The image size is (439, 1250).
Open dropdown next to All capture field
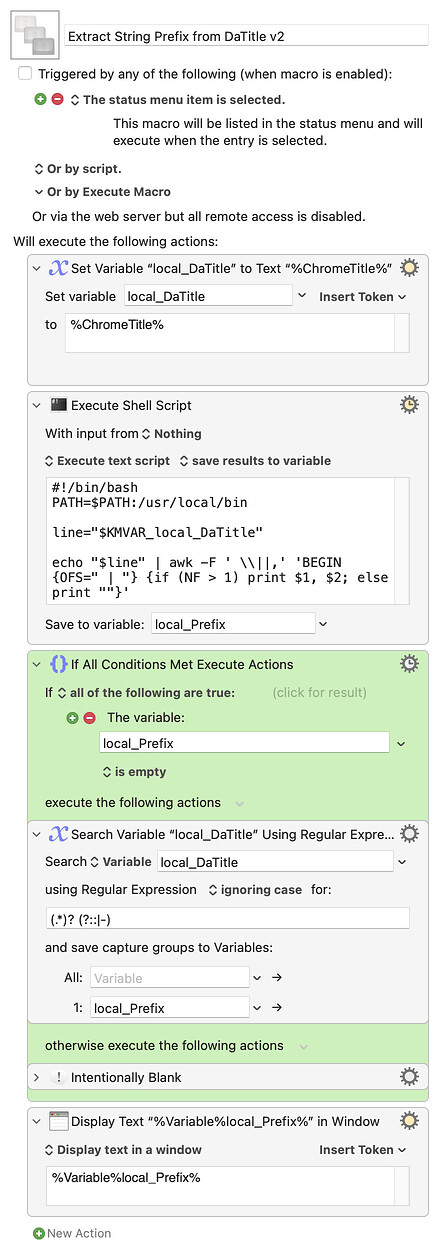[258, 978]
